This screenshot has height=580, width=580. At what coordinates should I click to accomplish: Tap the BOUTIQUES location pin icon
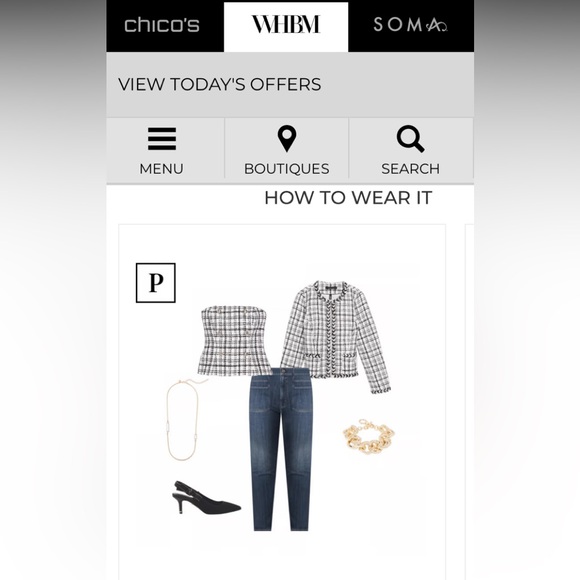pos(287,139)
